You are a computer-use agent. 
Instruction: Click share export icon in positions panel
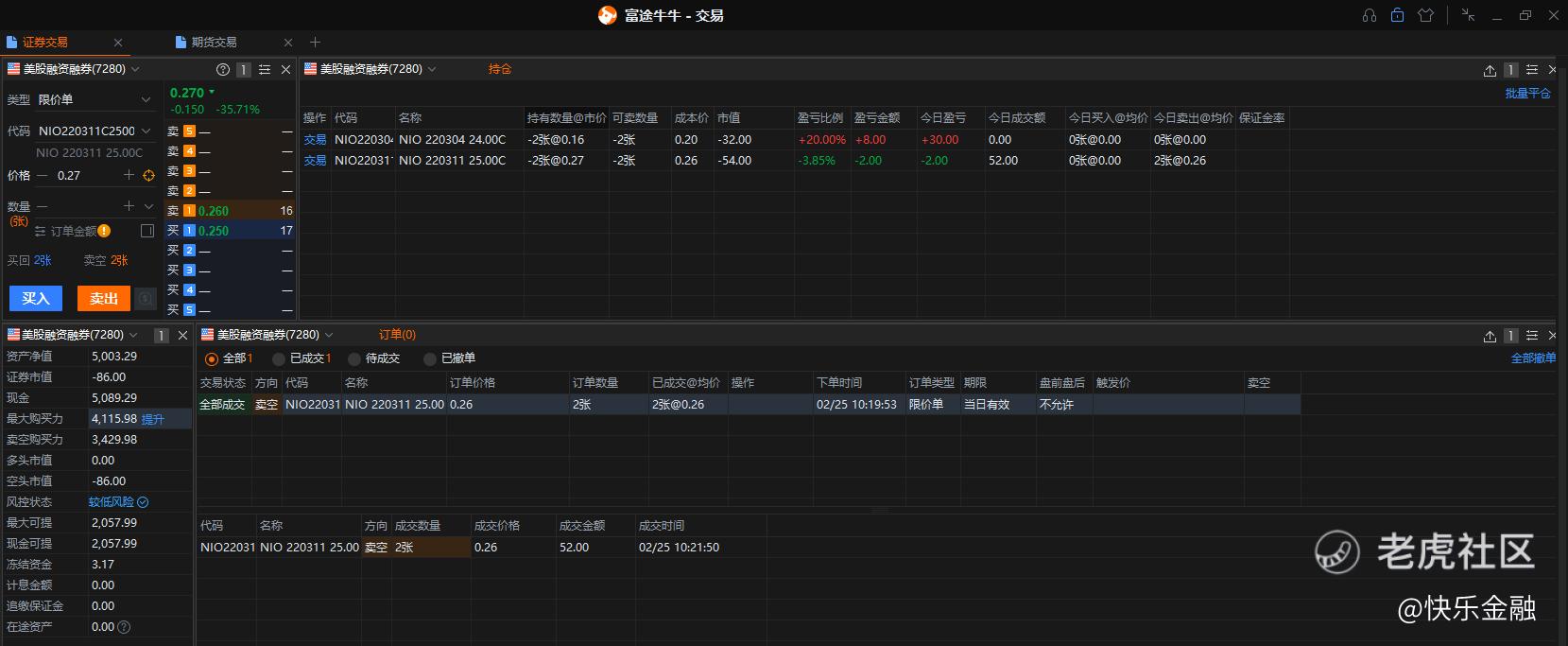[x=1490, y=70]
